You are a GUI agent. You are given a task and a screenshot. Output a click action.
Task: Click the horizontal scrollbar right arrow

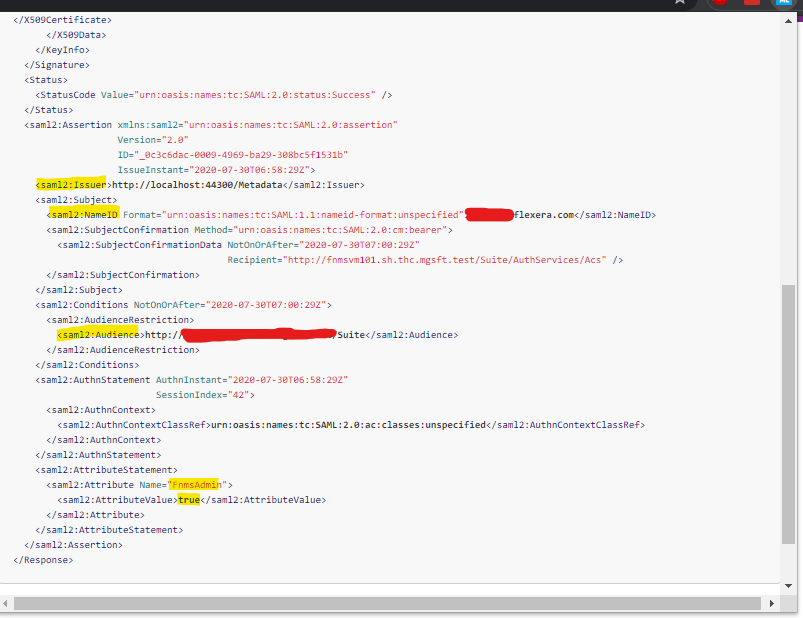[x=776, y=603]
